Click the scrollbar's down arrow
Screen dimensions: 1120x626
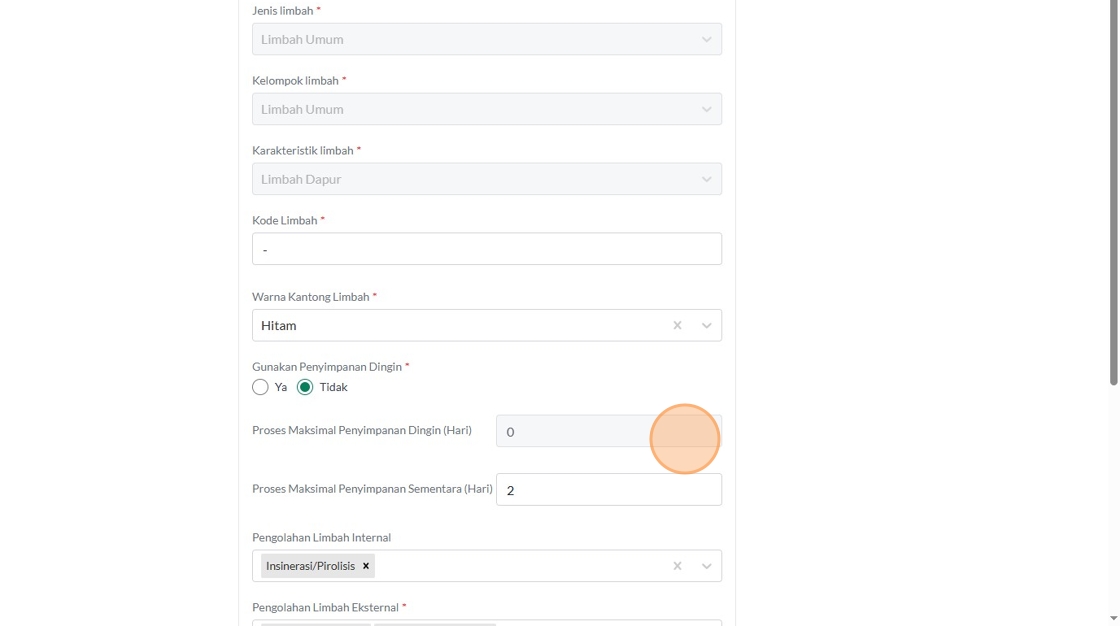pyautogui.click(x=1114, y=619)
